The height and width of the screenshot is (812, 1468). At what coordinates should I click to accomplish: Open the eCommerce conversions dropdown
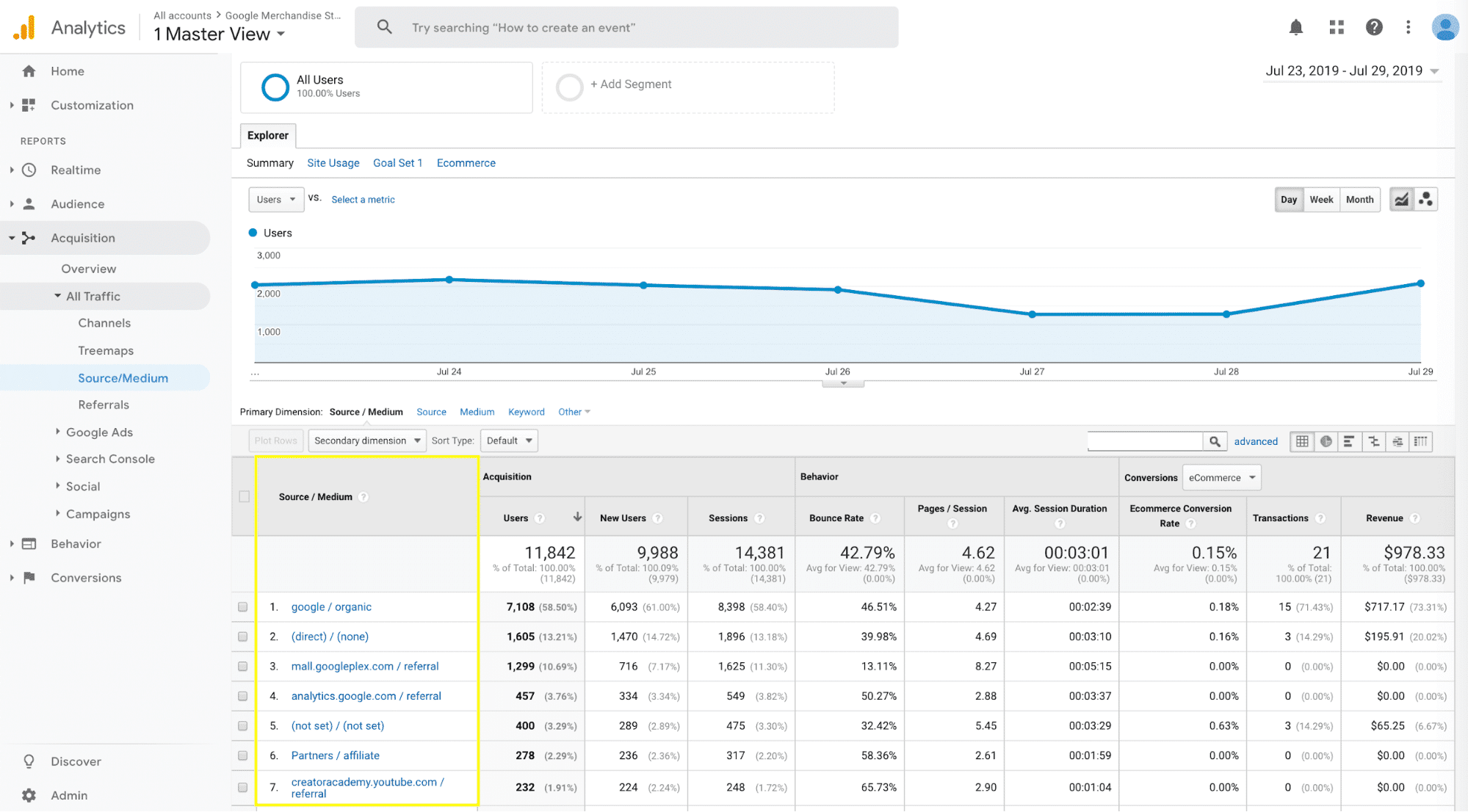[1221, 478]
